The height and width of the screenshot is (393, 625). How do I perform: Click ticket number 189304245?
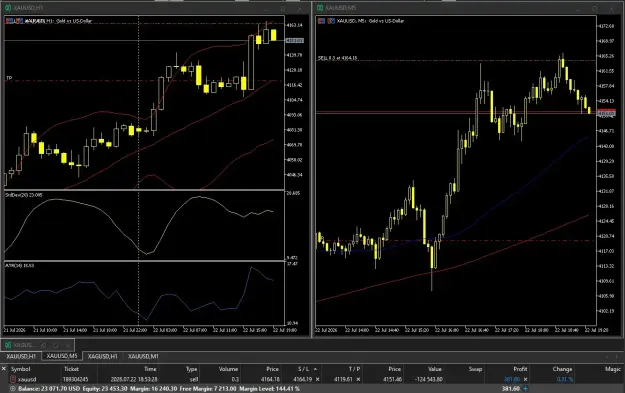(75, 379)
